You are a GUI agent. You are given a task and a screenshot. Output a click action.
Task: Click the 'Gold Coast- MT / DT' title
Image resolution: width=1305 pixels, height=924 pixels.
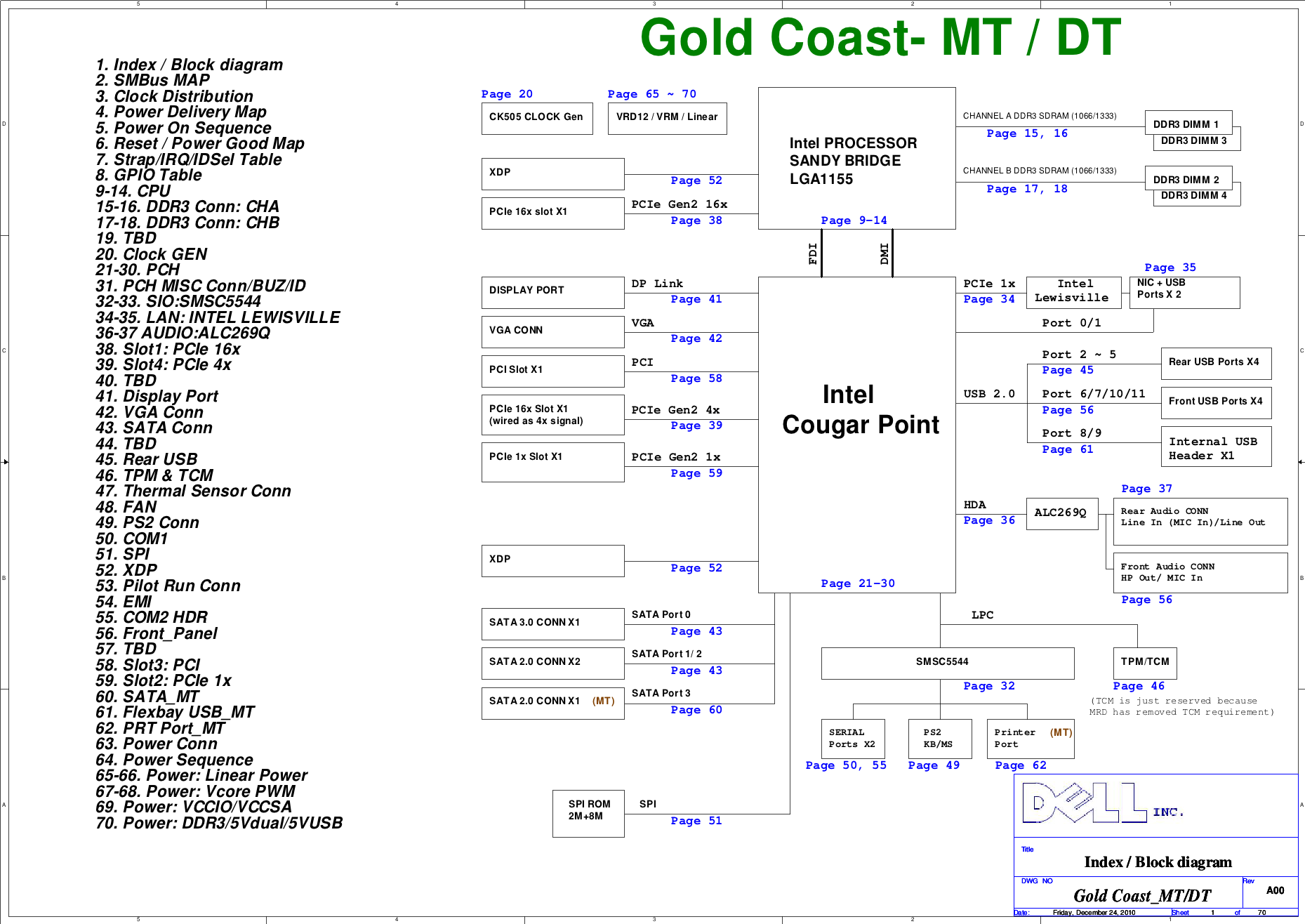pos(880,37)
